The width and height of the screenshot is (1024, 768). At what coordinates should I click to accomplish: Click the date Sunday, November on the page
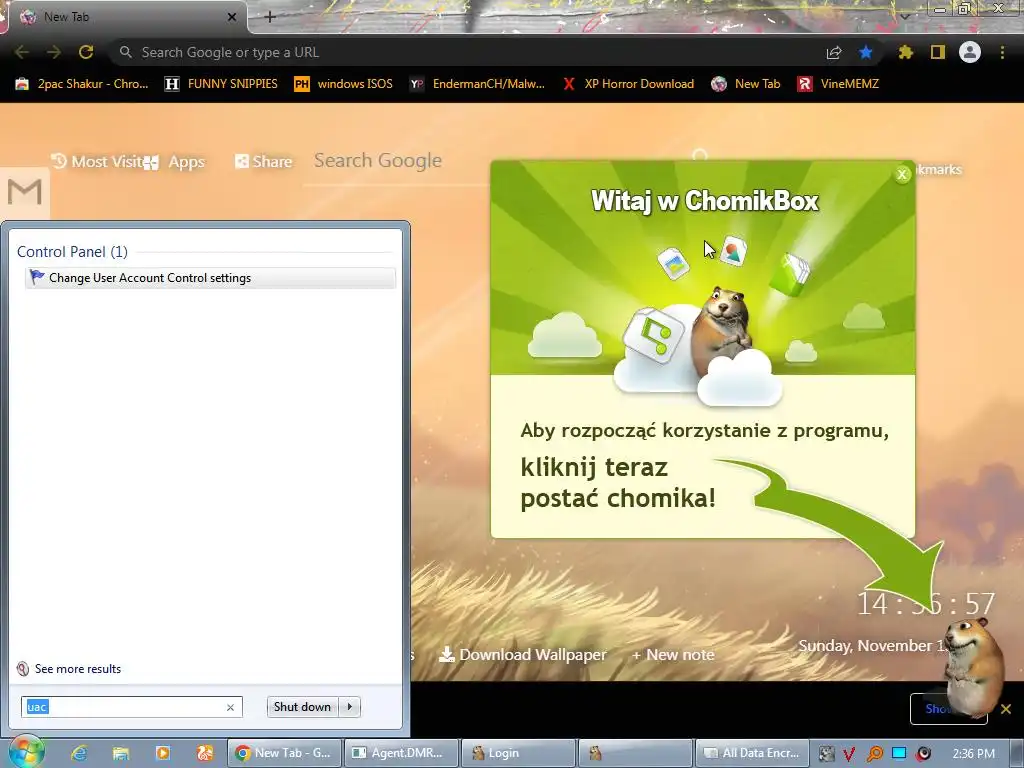click(x=871, y=645)
